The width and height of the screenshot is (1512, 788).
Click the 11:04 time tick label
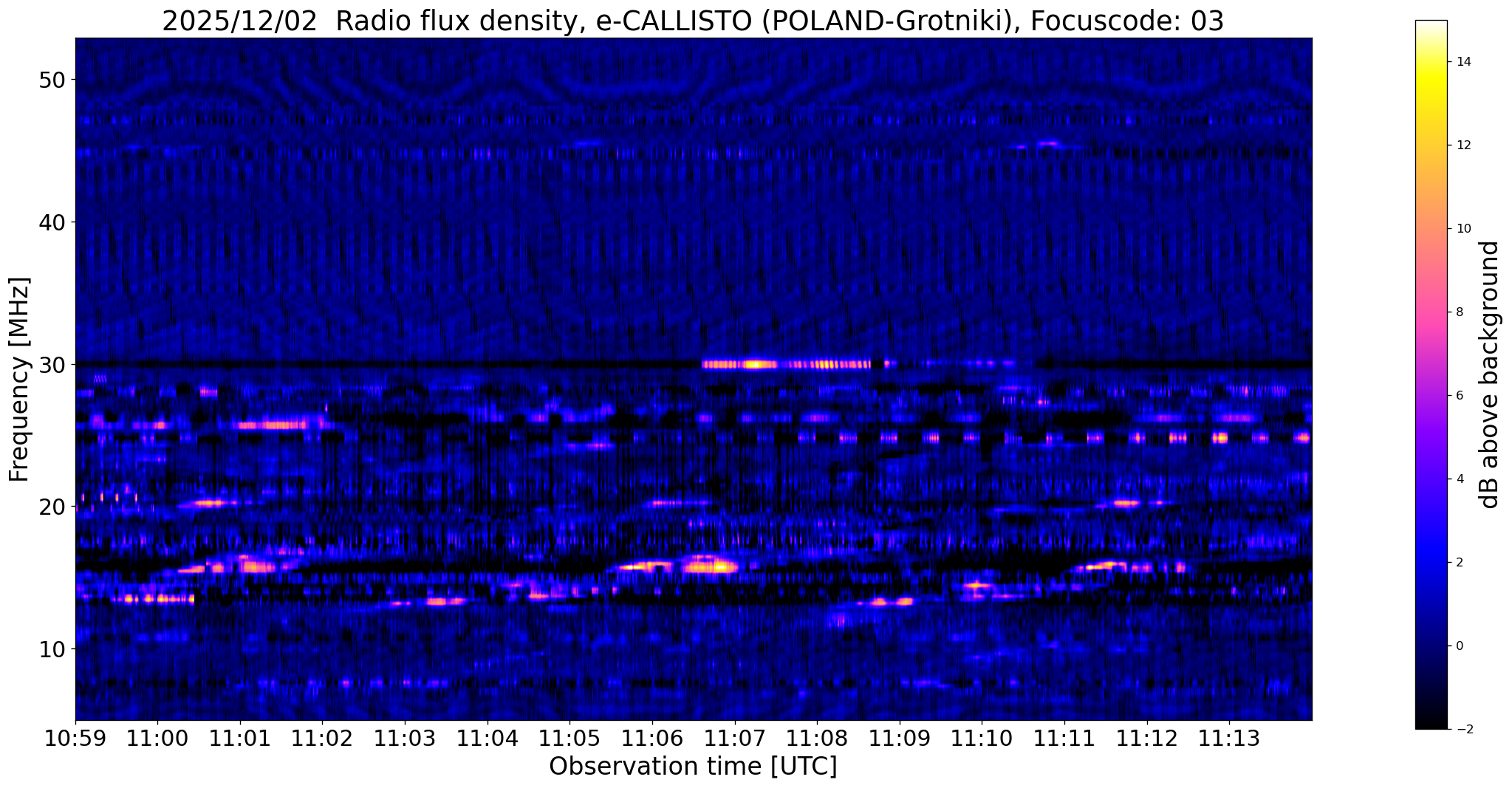488,738
